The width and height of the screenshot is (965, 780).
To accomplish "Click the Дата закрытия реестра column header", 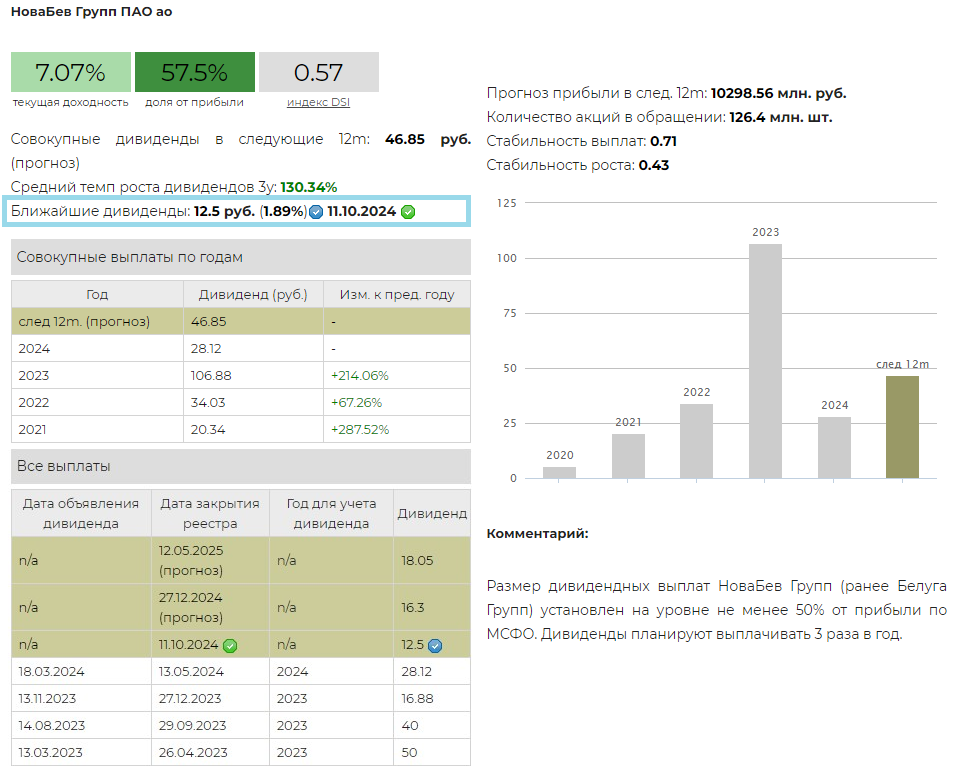I will (210, 513).
